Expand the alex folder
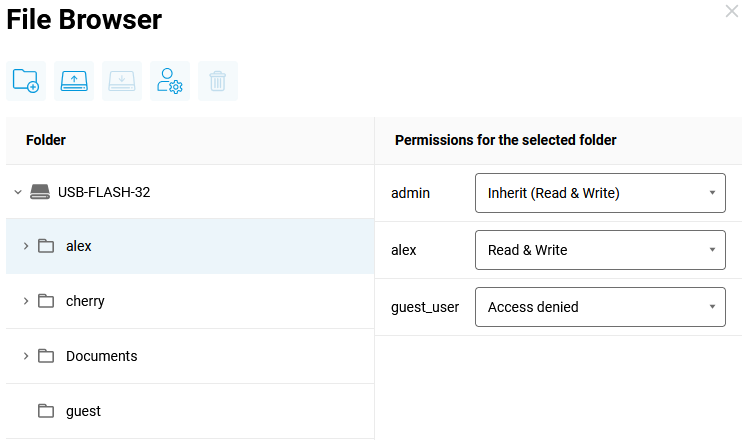 pos(26,246)
